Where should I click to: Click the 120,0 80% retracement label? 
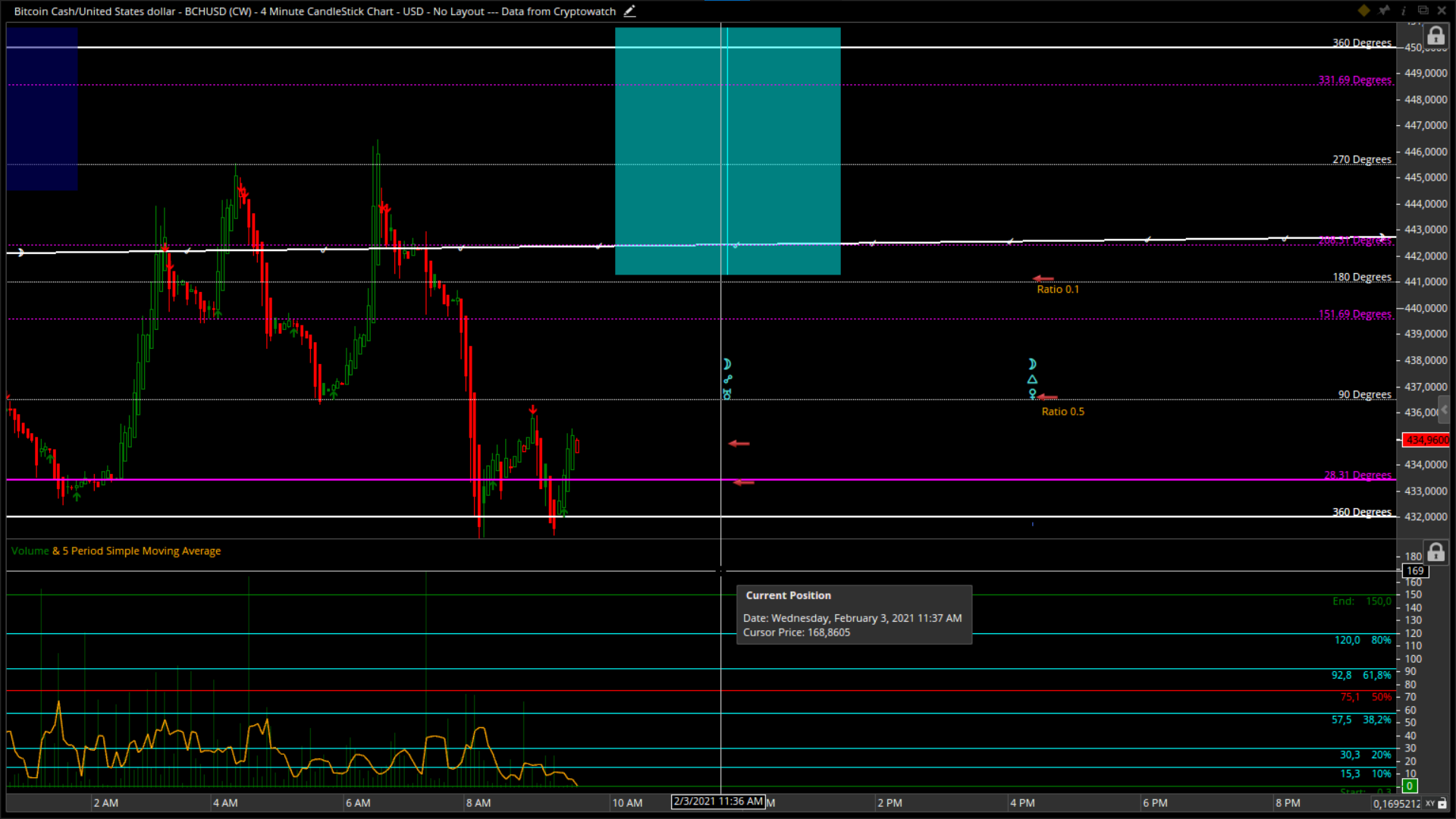[1363, 640]
